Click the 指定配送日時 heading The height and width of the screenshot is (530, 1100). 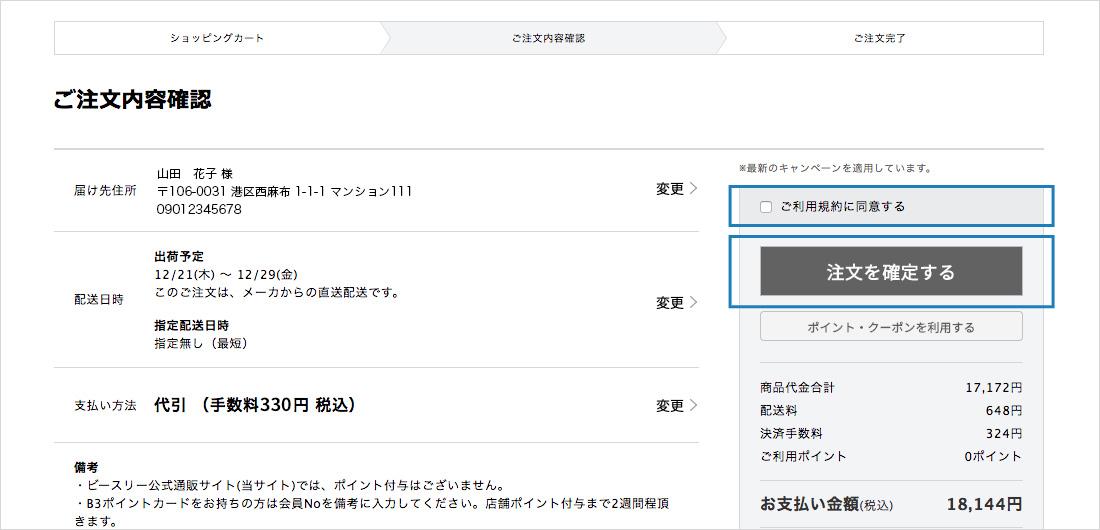192,326
